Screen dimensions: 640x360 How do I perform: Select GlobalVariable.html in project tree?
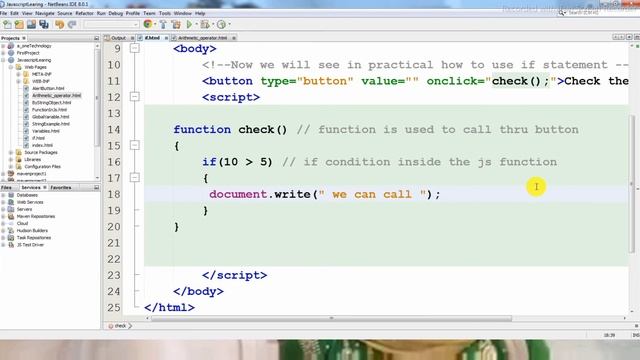51,117
